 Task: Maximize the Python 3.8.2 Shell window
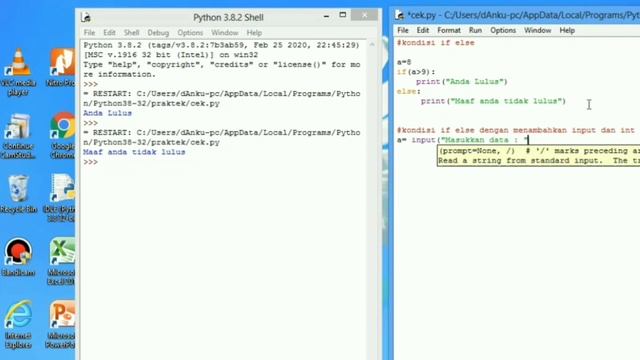click(x=342, y=15)
